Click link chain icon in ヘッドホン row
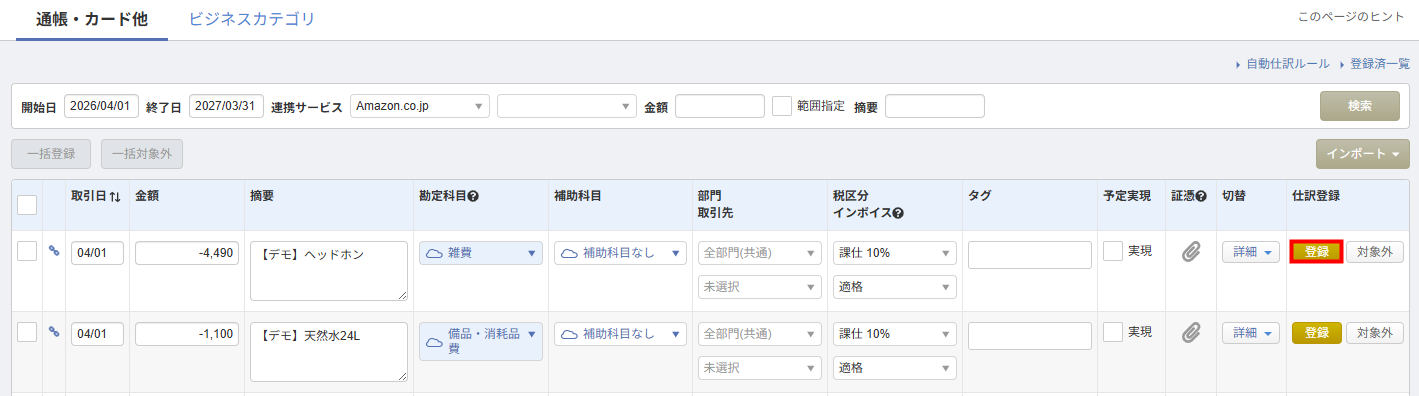 54,251
